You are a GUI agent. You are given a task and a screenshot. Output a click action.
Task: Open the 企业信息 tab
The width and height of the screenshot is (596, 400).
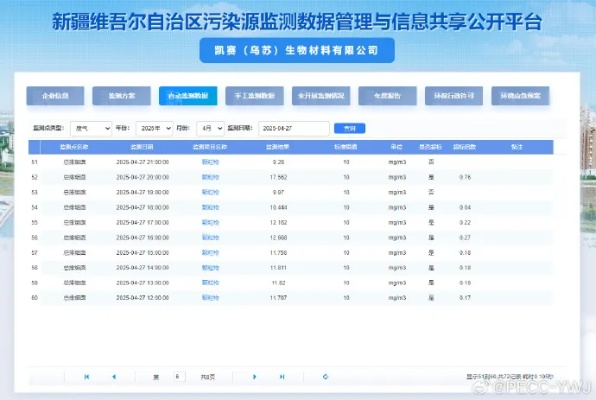pyautogui.click(x=55, y=96)
